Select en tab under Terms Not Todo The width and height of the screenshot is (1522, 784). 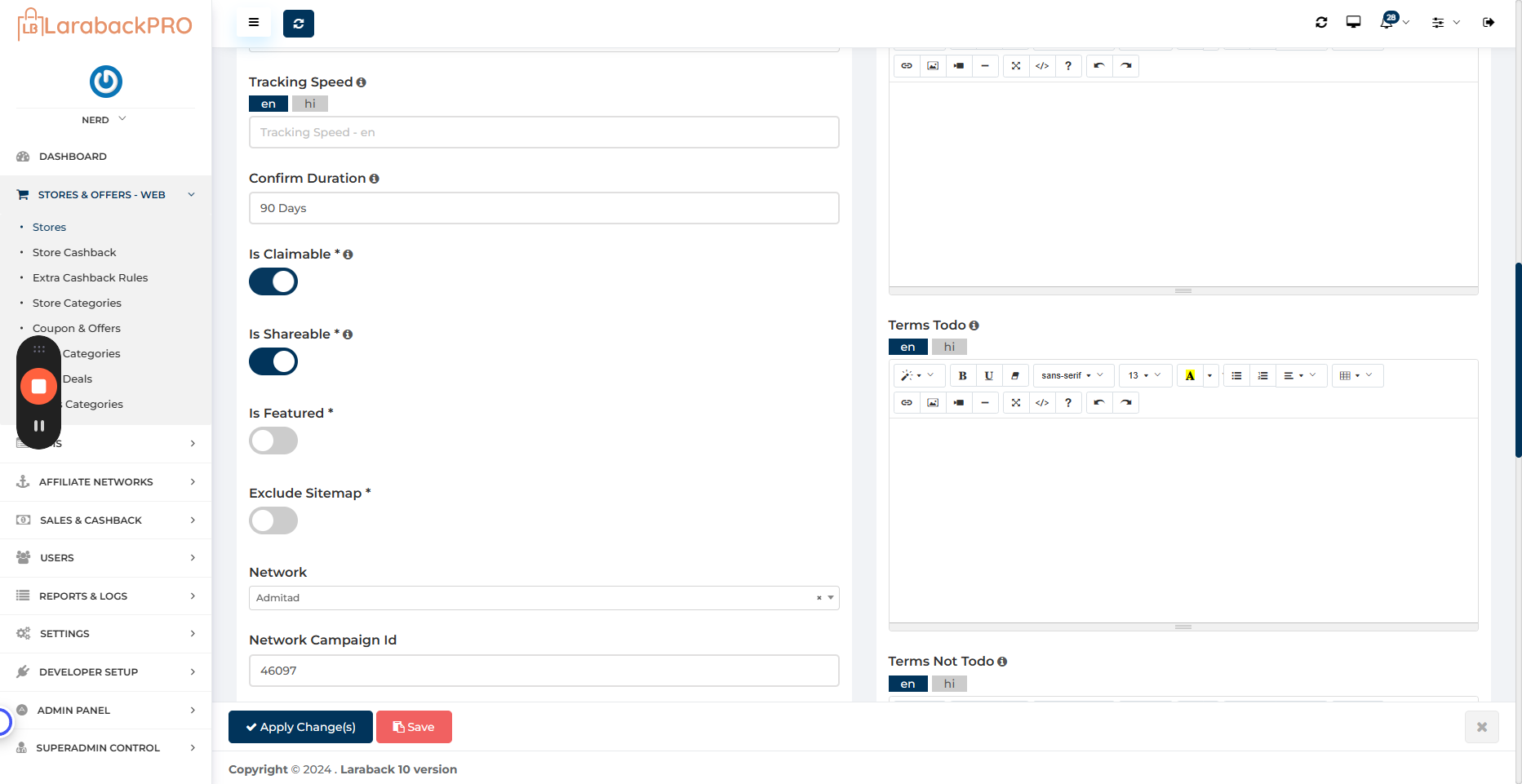coord(907,684)
